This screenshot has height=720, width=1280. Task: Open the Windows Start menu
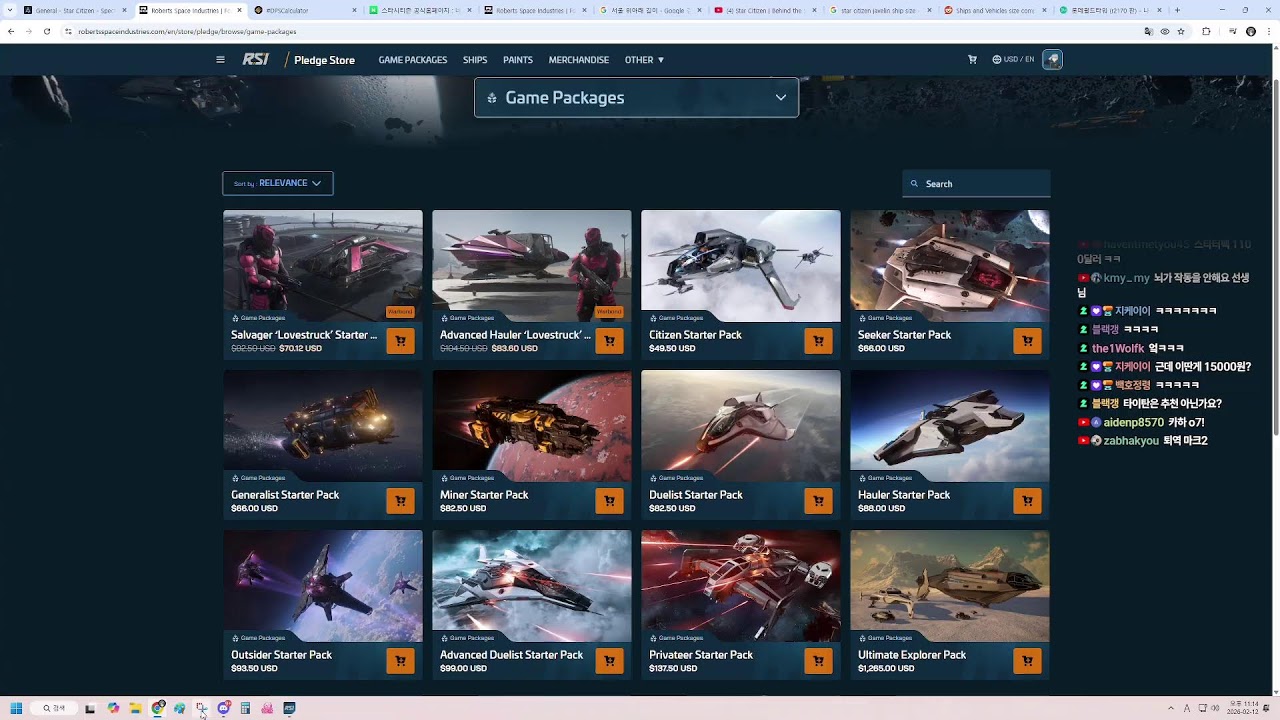coord(16,708)
